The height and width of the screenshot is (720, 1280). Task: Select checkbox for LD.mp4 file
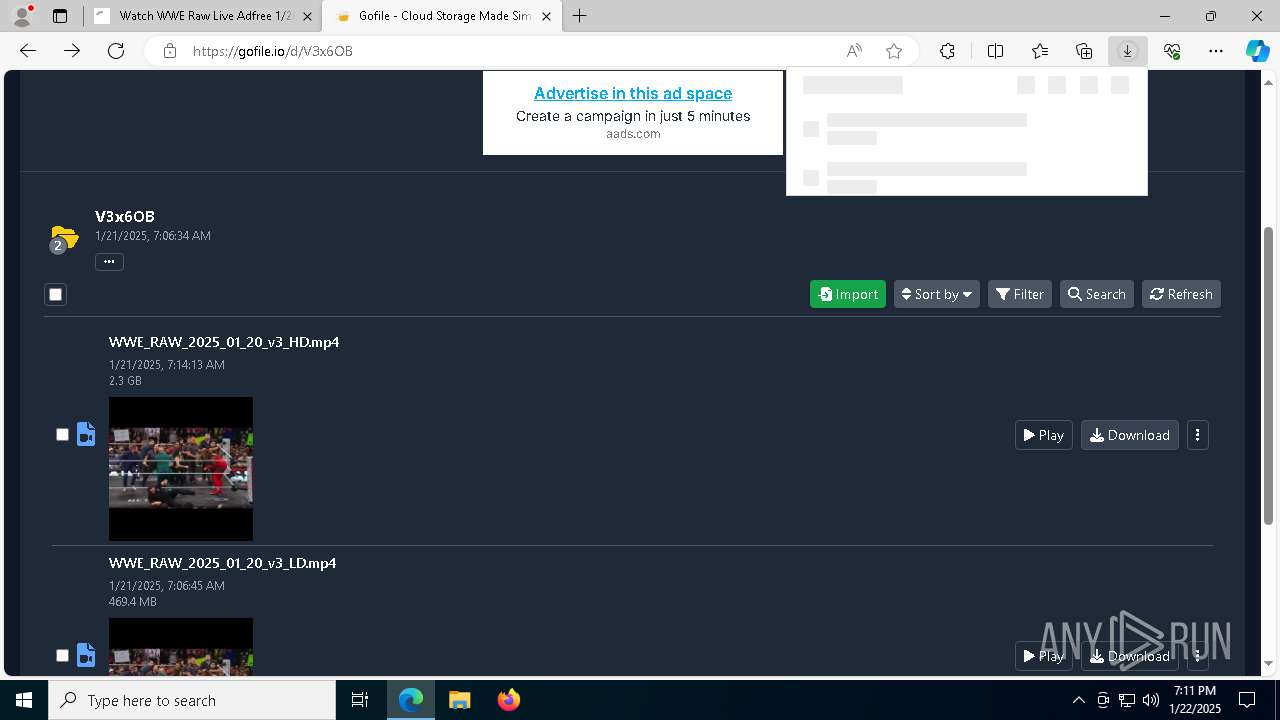click(62, 655)
